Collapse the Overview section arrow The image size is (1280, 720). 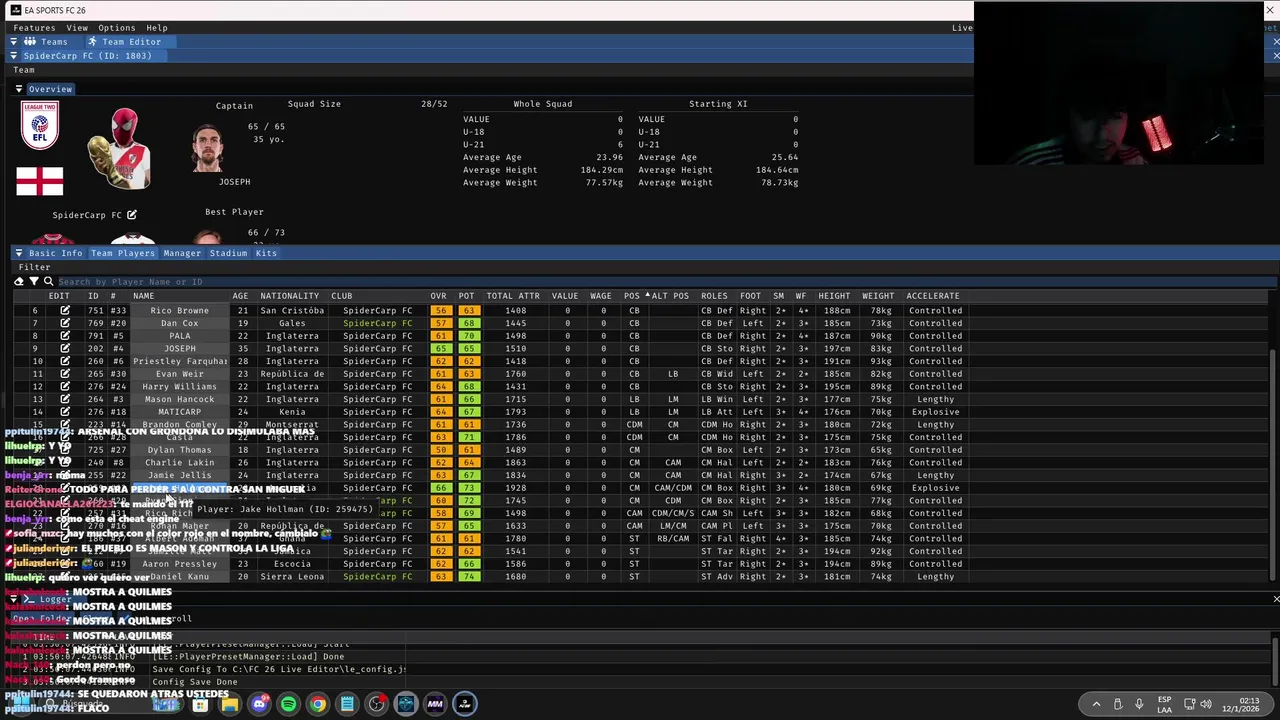19,89
